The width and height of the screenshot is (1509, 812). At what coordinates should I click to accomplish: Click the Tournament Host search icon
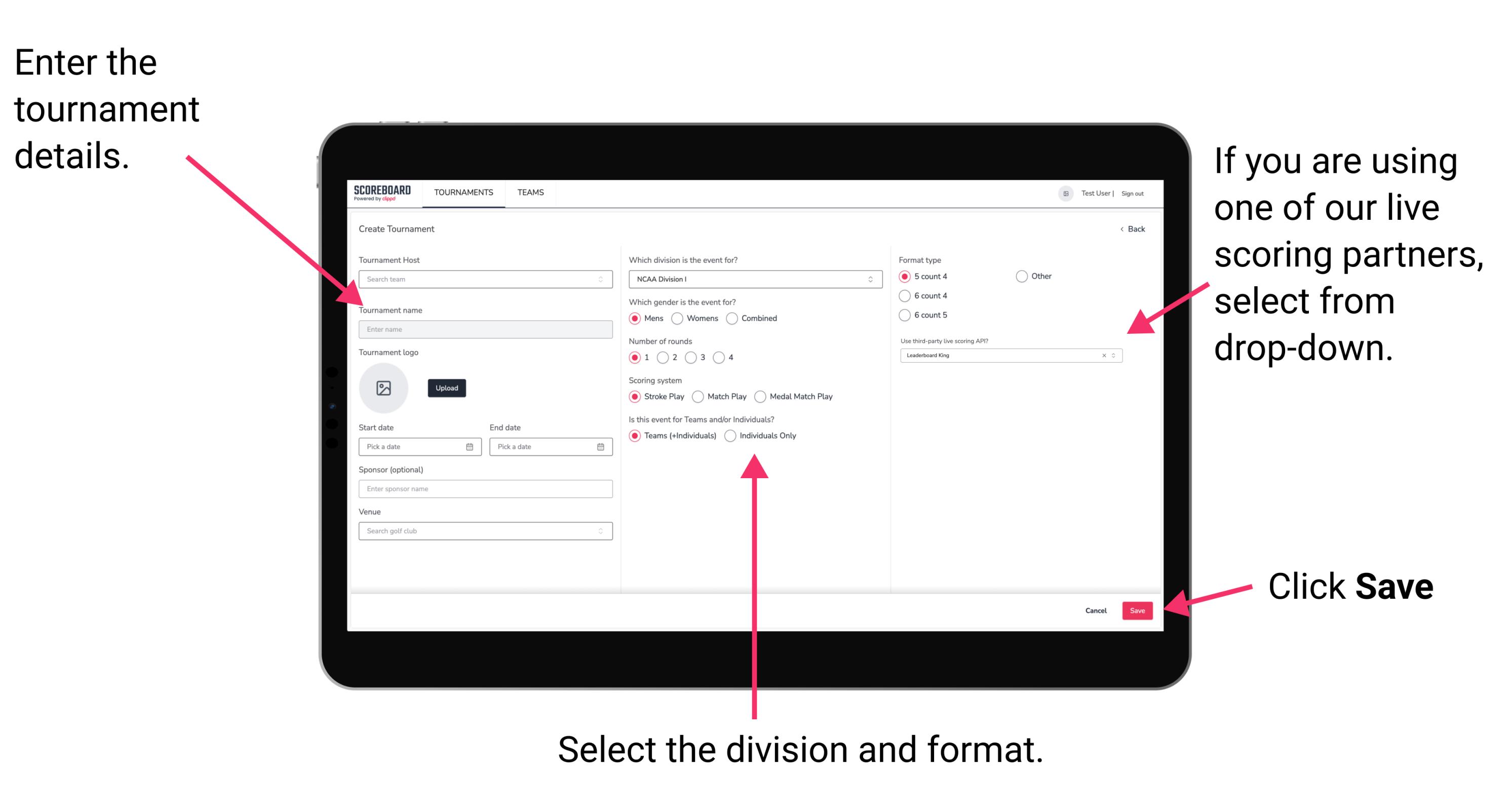600,280
